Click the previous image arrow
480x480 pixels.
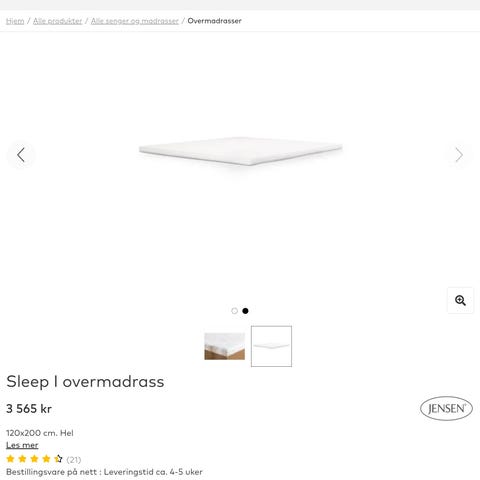[21, 155]
